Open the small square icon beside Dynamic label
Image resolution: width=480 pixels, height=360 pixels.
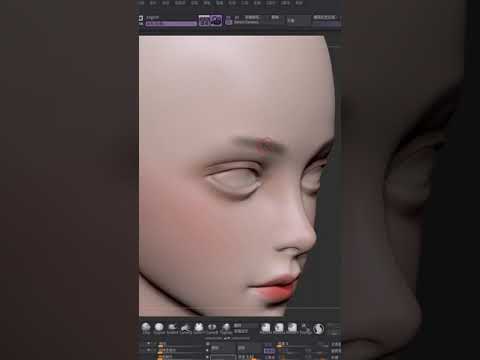click(x=229, y=22)
